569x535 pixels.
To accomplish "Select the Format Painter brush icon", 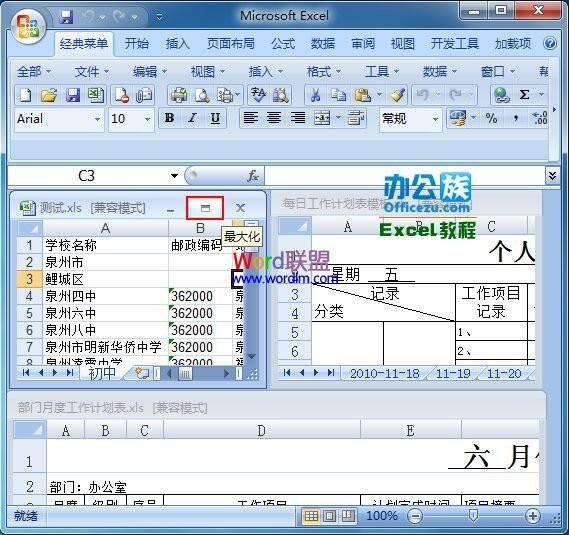I will [x=397, y=95].
